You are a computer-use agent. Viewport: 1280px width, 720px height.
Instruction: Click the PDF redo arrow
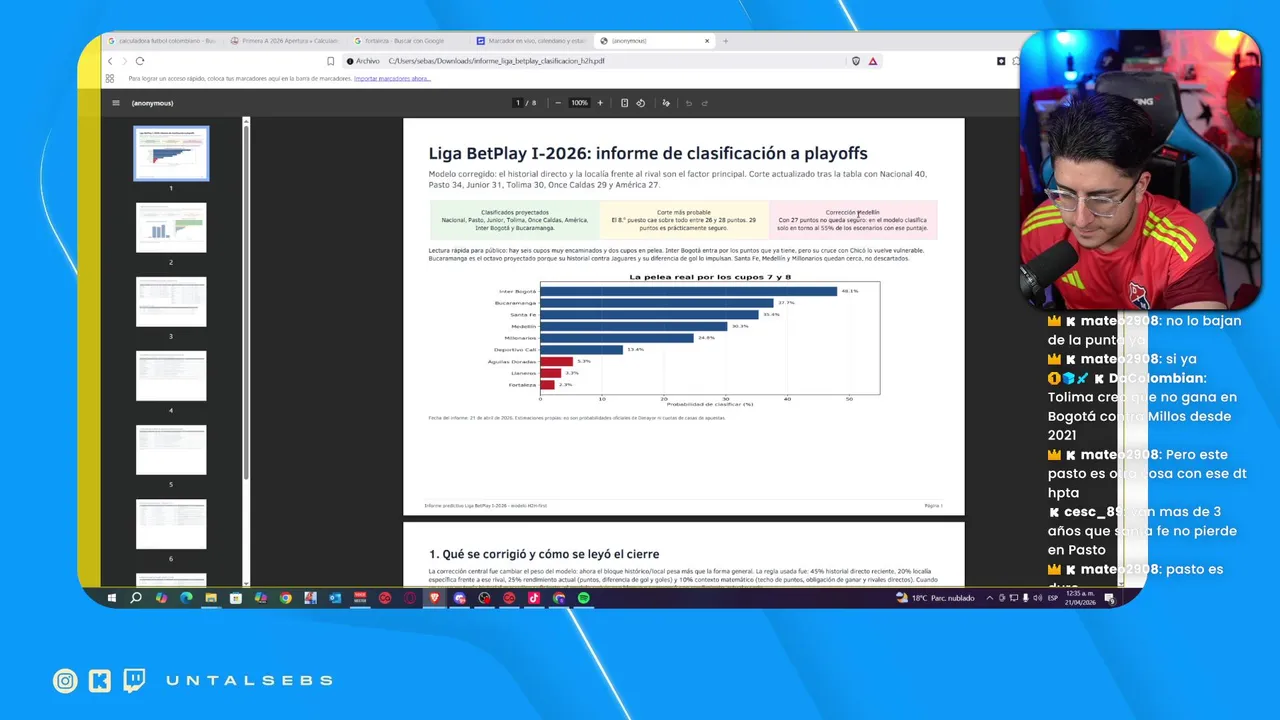point(705,103)
